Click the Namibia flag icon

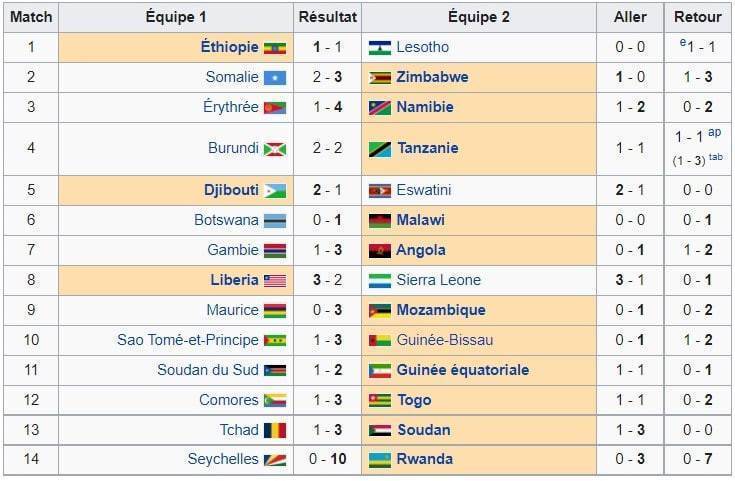click(380, 108)
